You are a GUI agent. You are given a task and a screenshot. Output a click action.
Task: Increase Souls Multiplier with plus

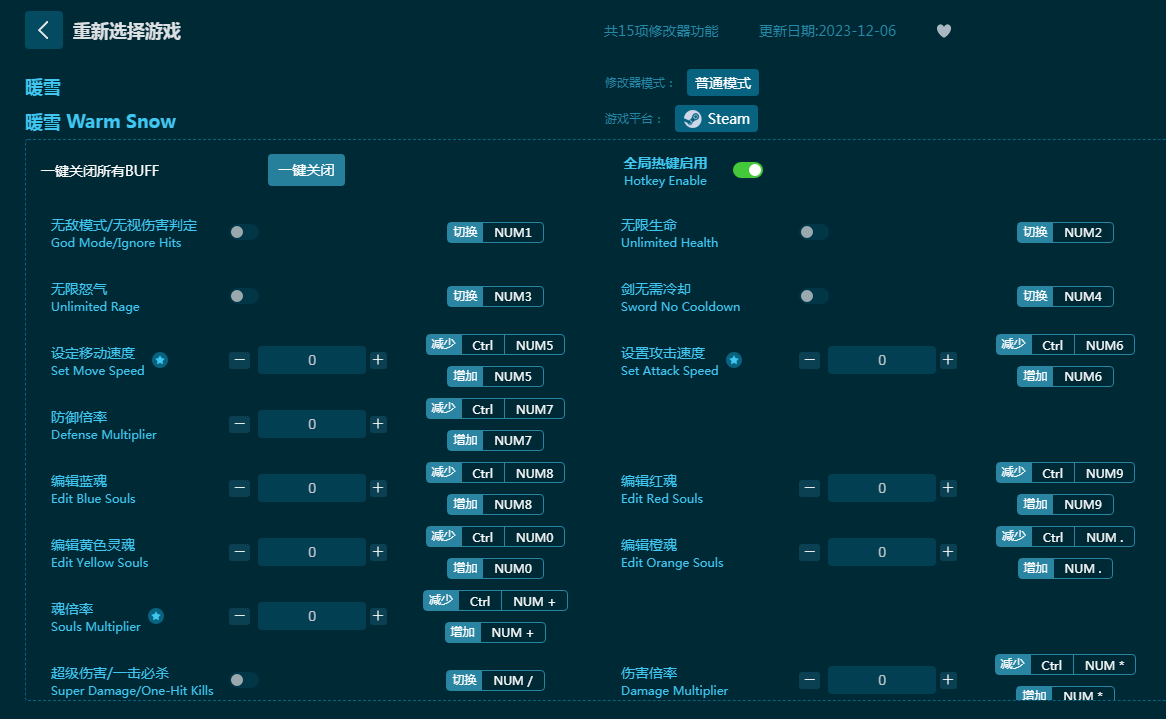click(x=378, y=616)
